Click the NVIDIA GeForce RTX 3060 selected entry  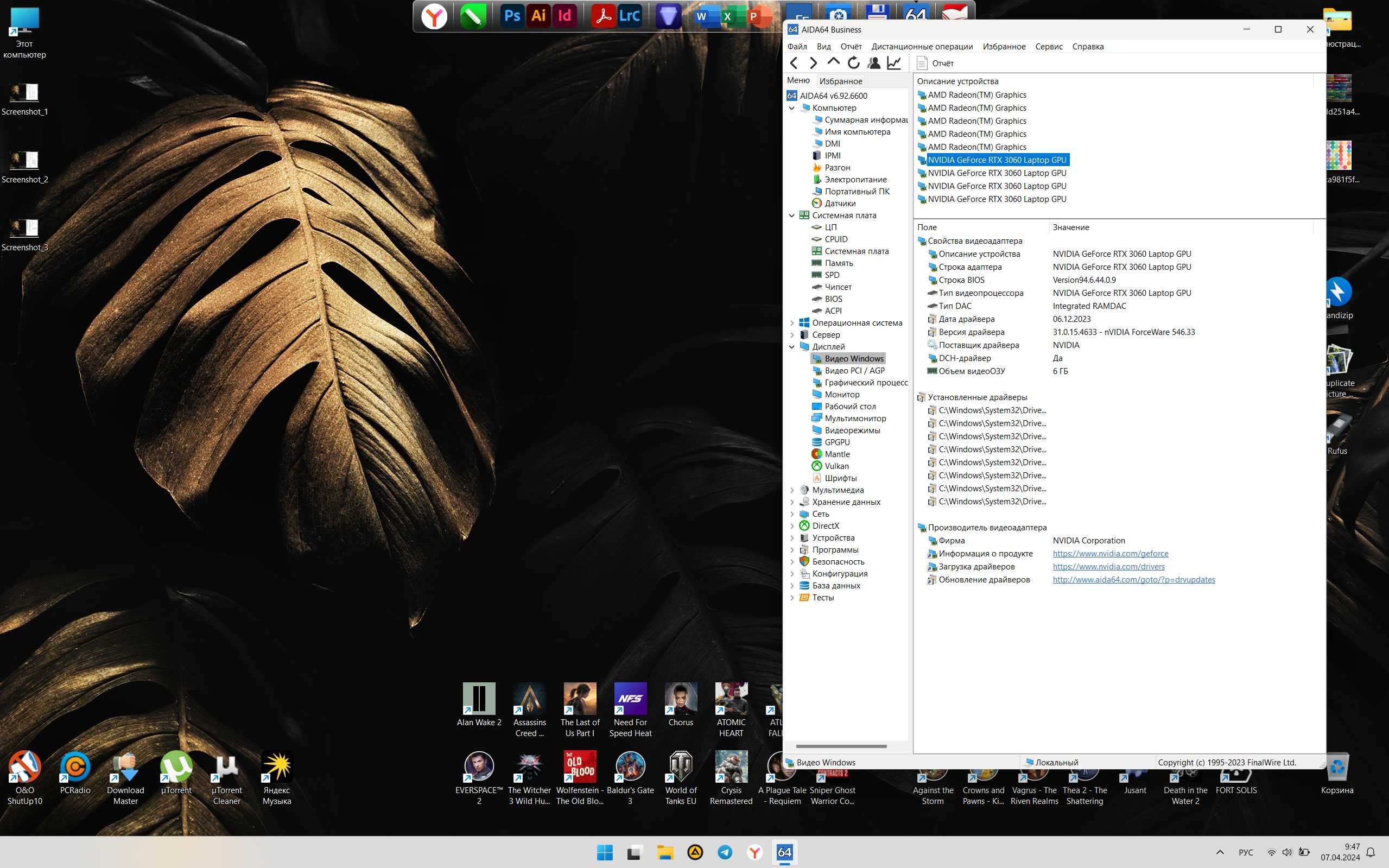point(996,159)
